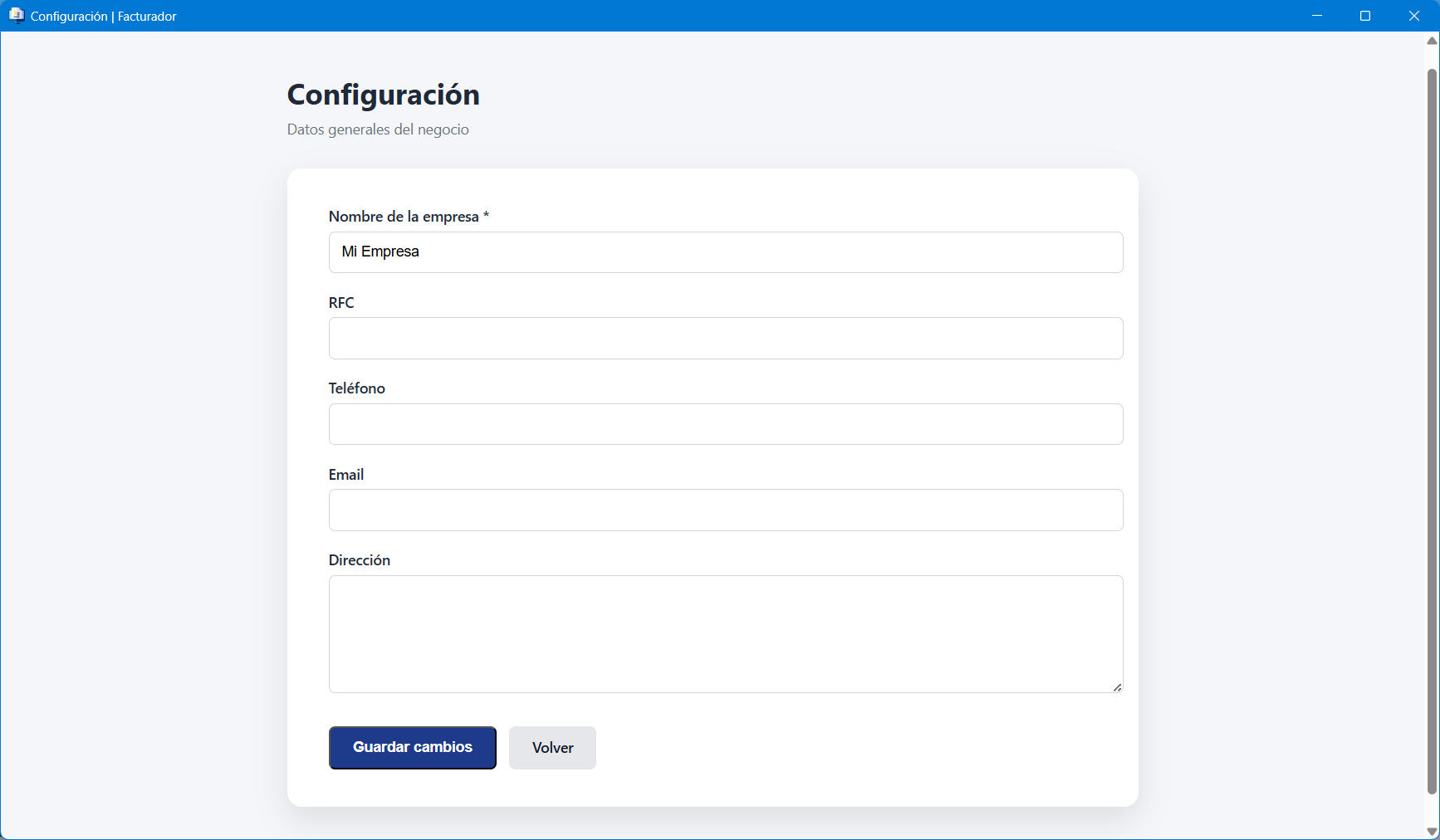This screenshot has width=1440, height=840.
Task: Click the scrollbar up arrow
Action: [x=1432, y=40]
